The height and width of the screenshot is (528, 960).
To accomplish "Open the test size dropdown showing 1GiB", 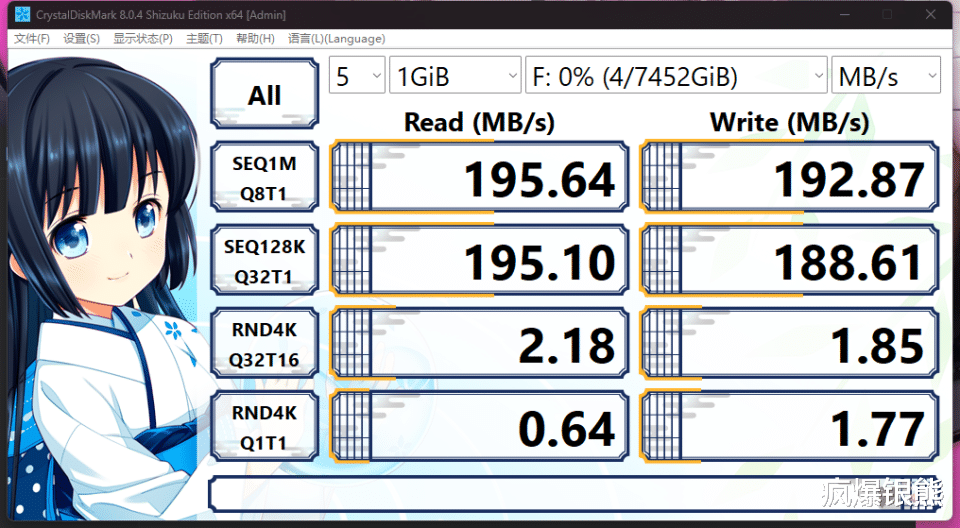I will 455,75.
